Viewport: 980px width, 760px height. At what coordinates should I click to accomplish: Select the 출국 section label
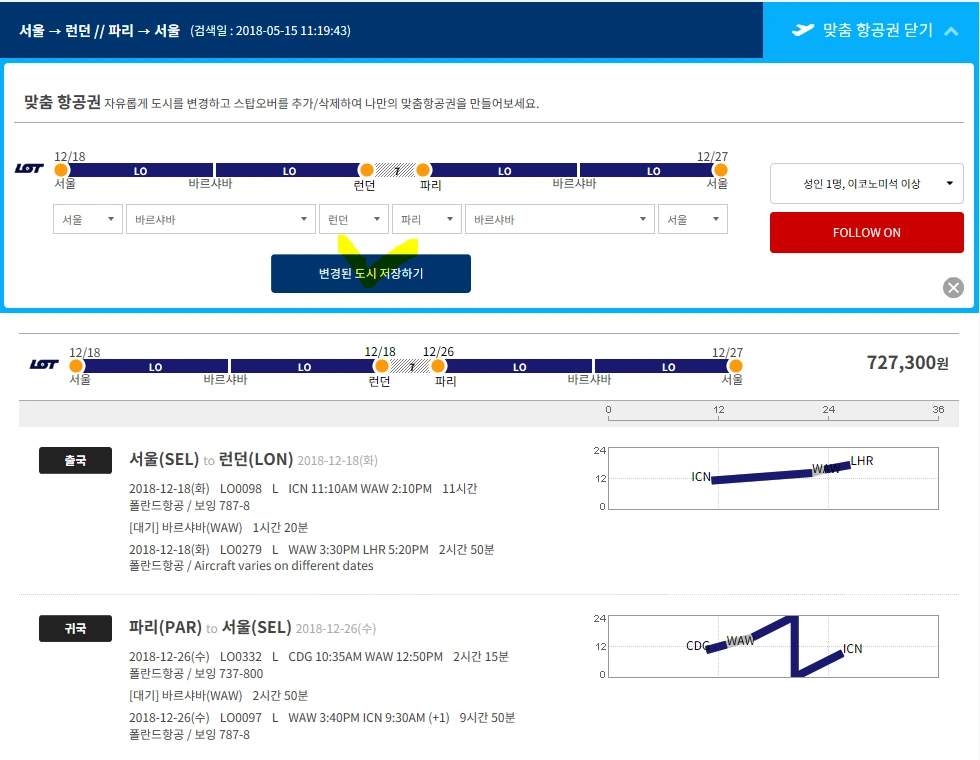[75, 460]
